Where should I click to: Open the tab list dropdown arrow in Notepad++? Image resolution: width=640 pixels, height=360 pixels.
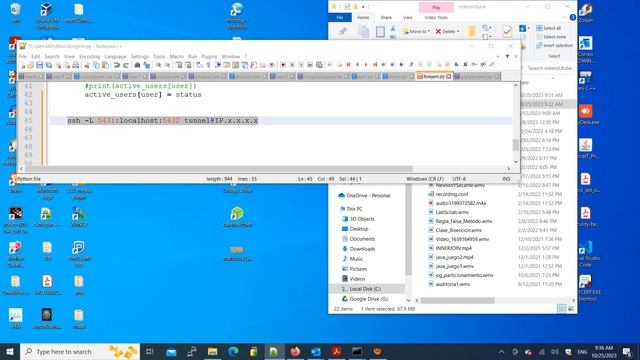[x=507, y=56]
